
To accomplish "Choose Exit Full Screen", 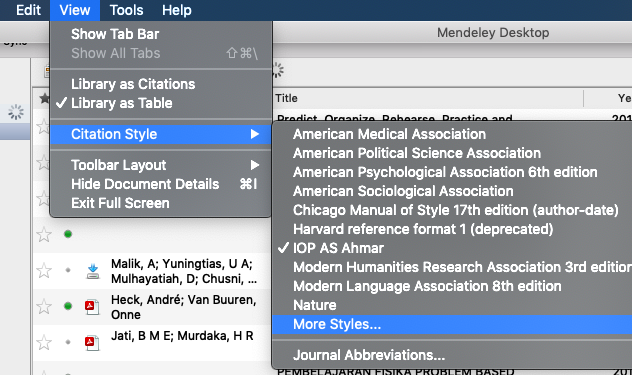I will point(160,203).
